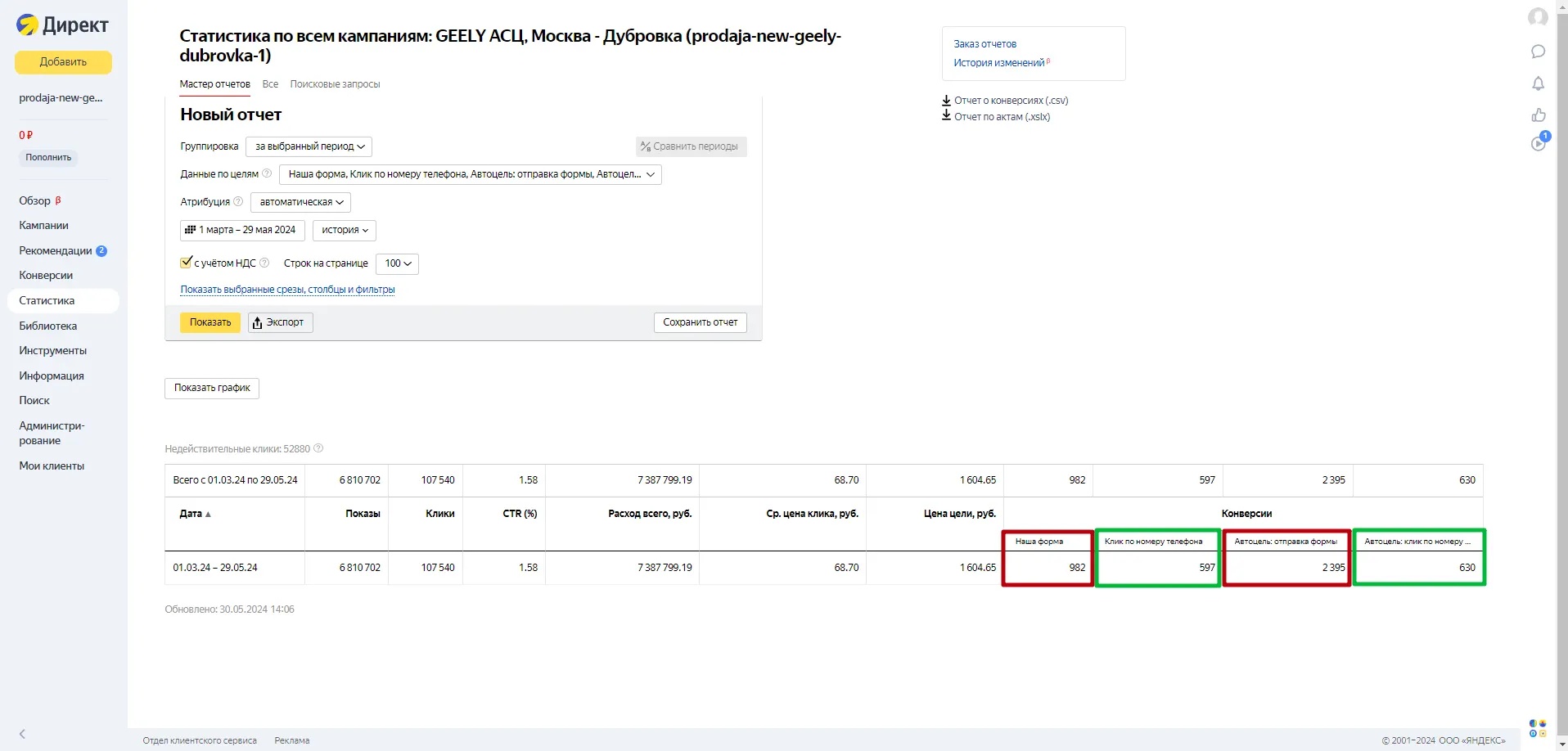
Task: Click the thumbs-up feedback icon
Action: coord(1538,115)
